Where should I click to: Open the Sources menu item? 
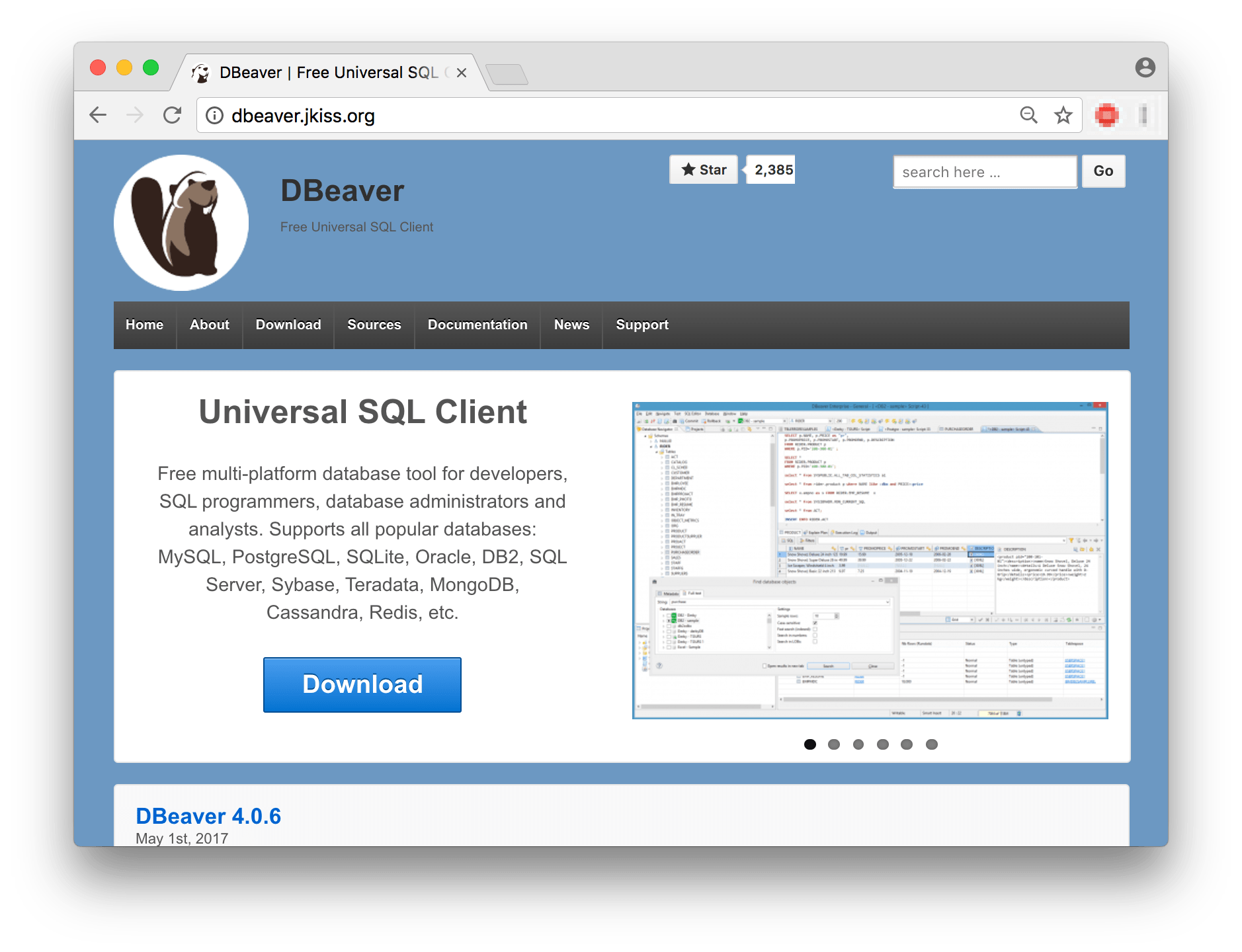pos(374,325)
